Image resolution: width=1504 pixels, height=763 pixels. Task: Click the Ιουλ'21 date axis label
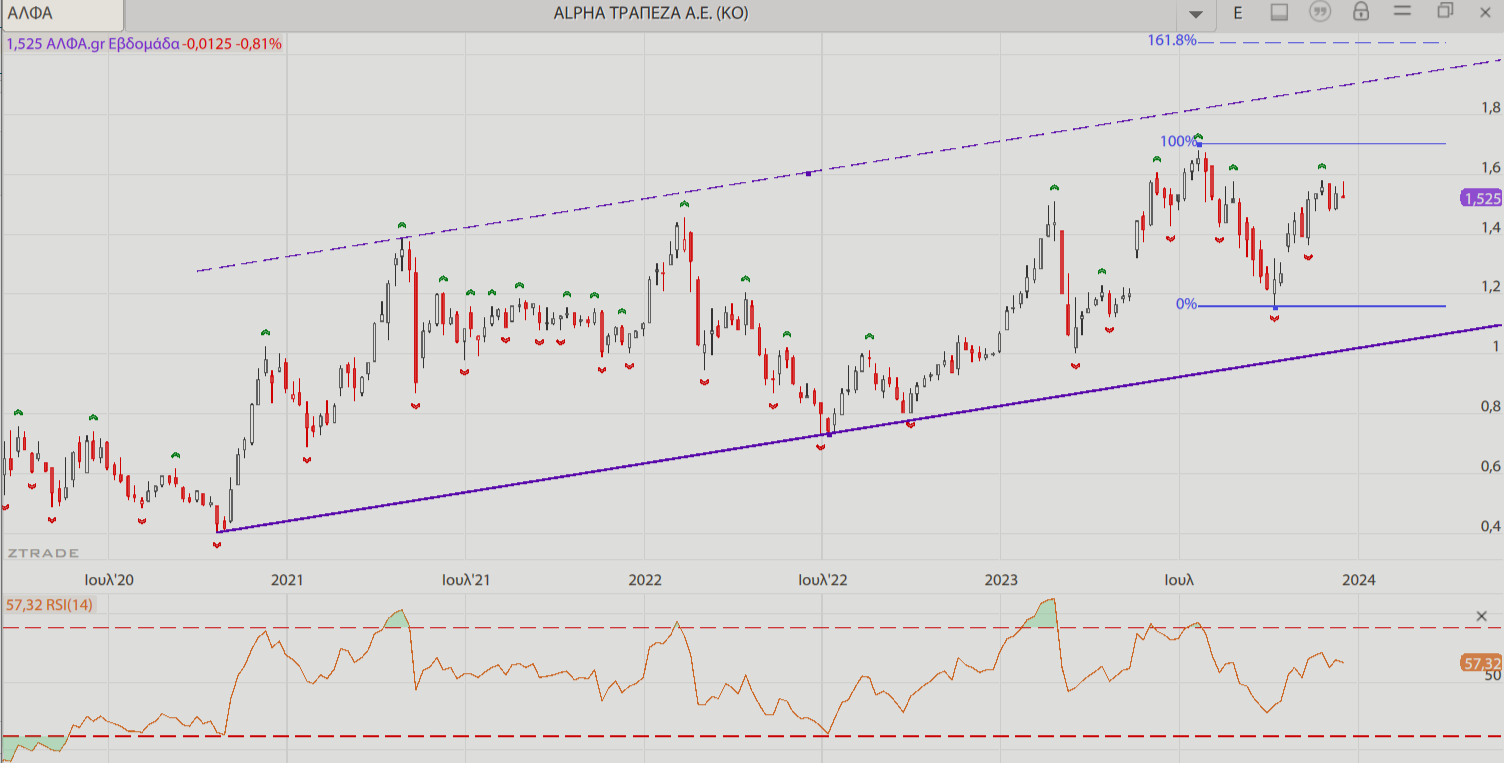click(465, 580)
